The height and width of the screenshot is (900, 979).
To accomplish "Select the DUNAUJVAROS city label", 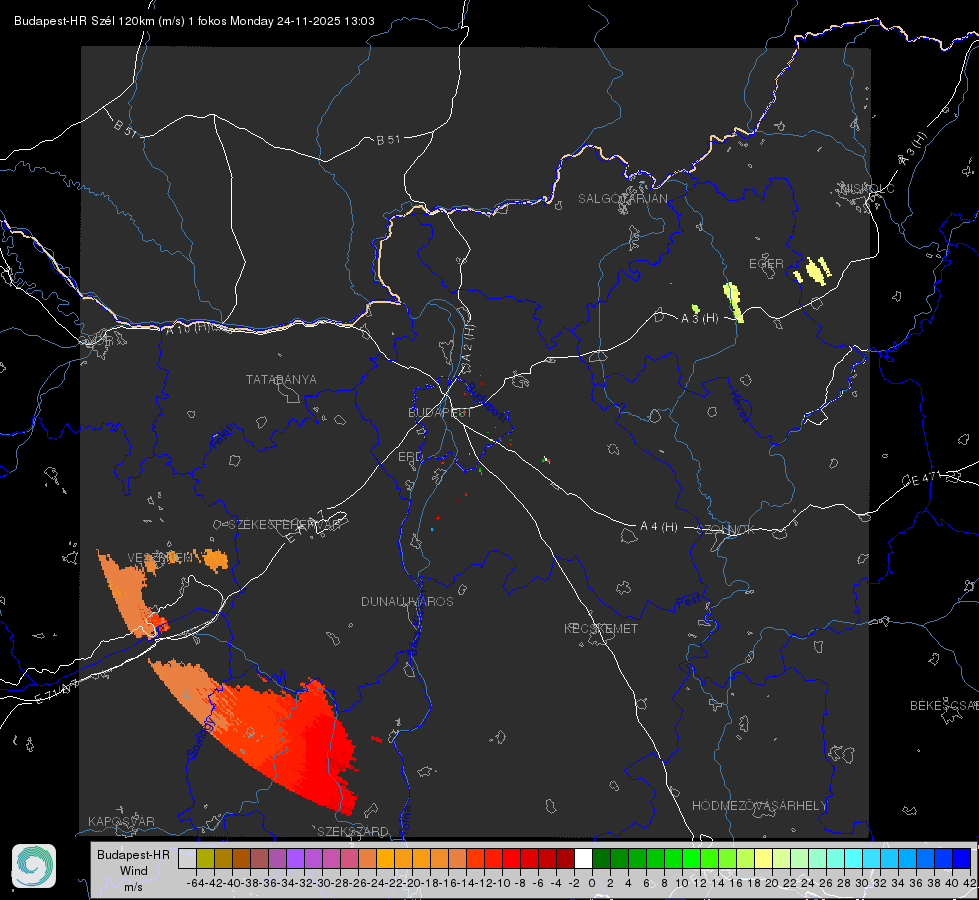I will (x=407, y=601).
